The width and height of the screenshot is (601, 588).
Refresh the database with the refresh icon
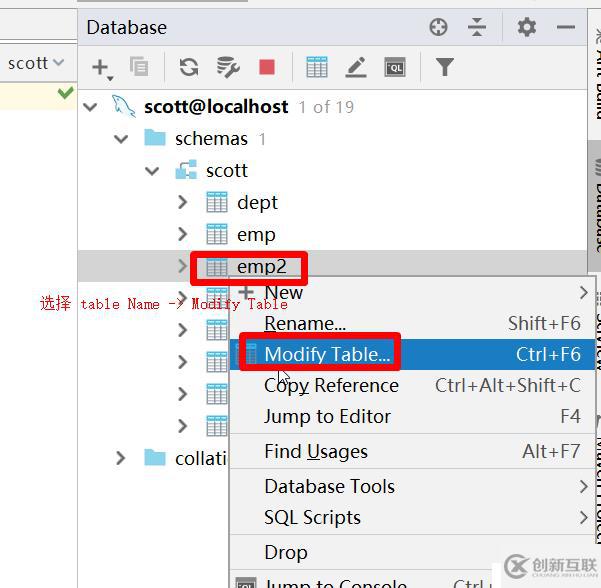189,67
